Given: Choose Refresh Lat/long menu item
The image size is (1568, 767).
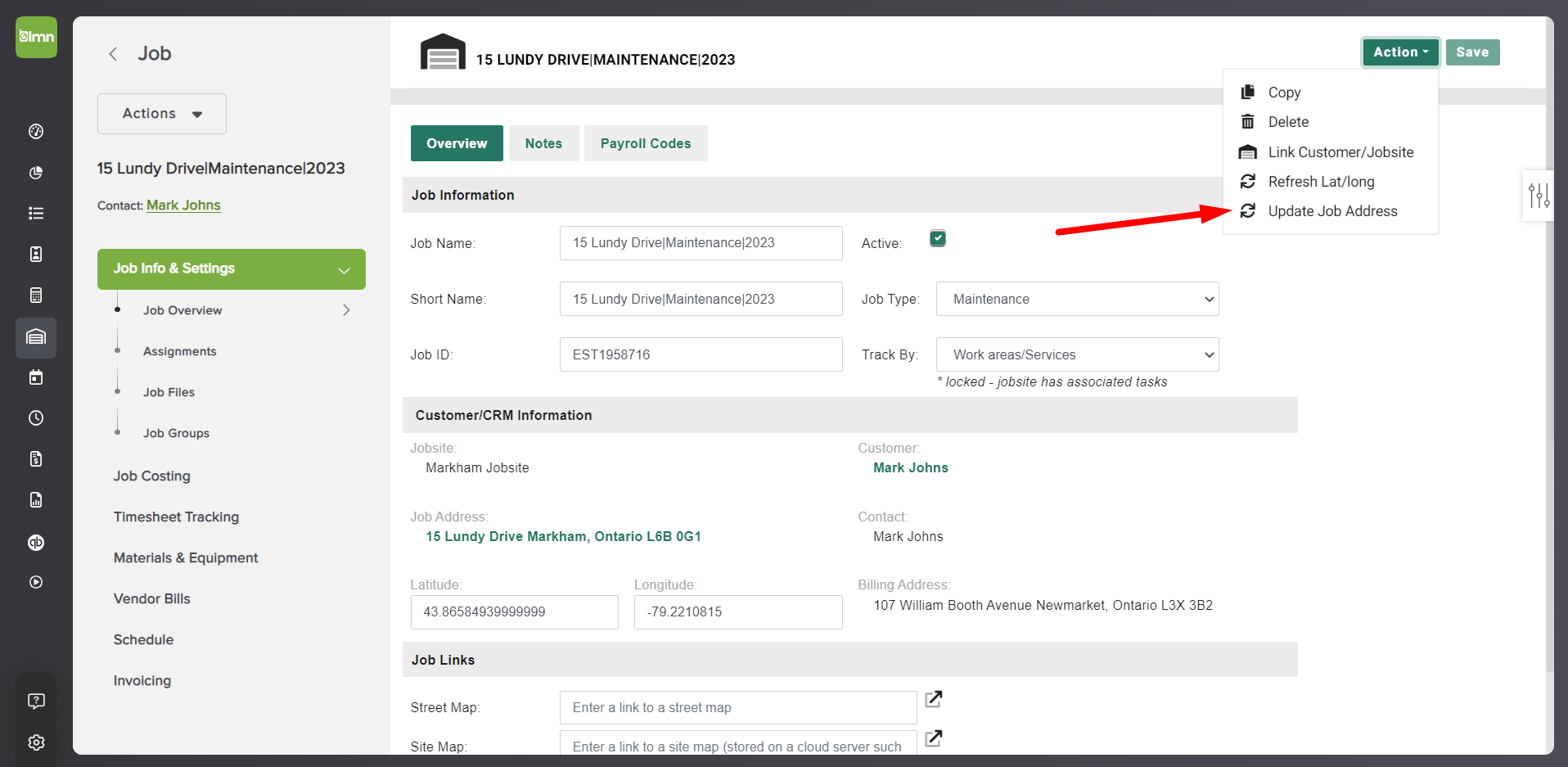Looking at the screenshot, I should (1321, 182).
